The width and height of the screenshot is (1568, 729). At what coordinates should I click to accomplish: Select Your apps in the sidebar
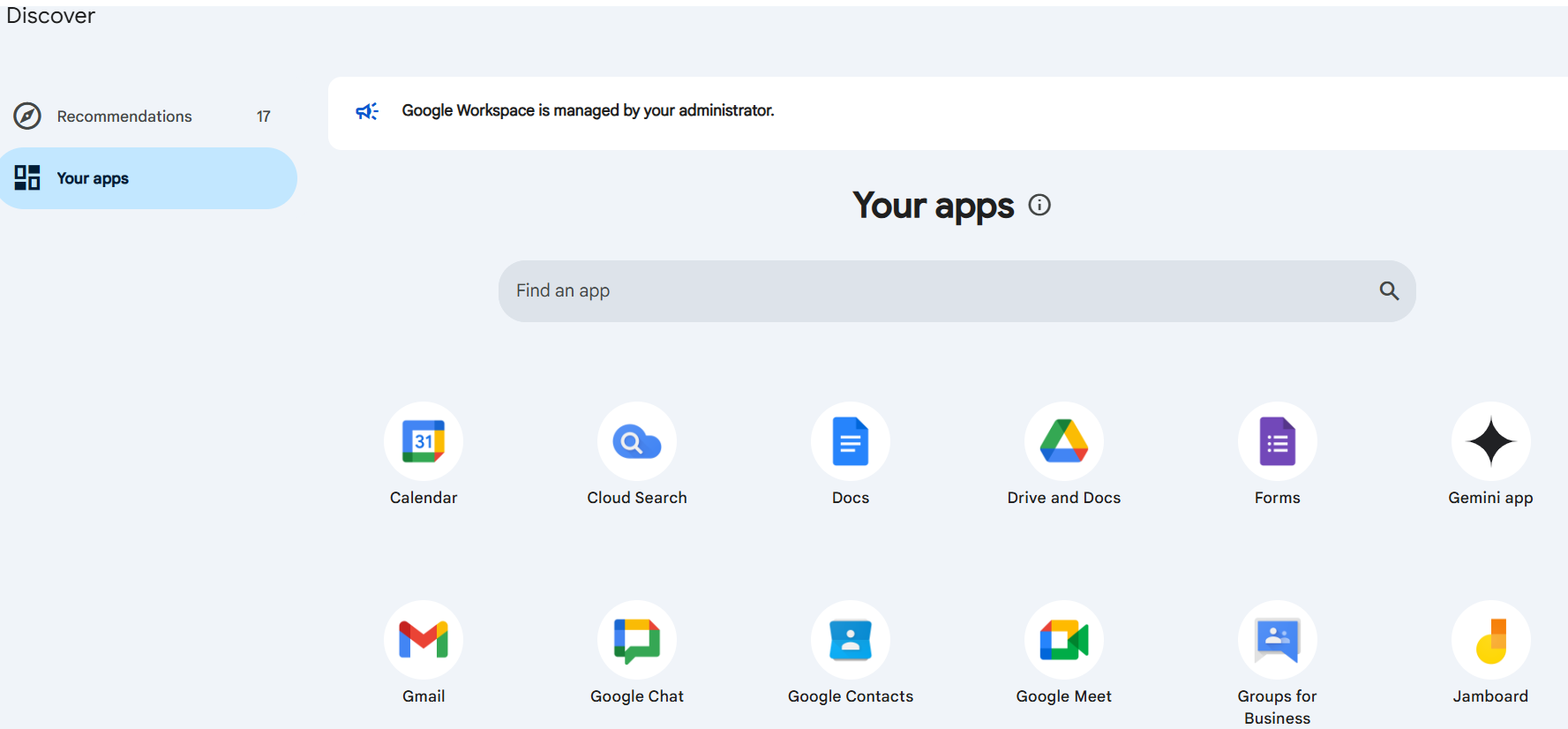coord(148,178)
